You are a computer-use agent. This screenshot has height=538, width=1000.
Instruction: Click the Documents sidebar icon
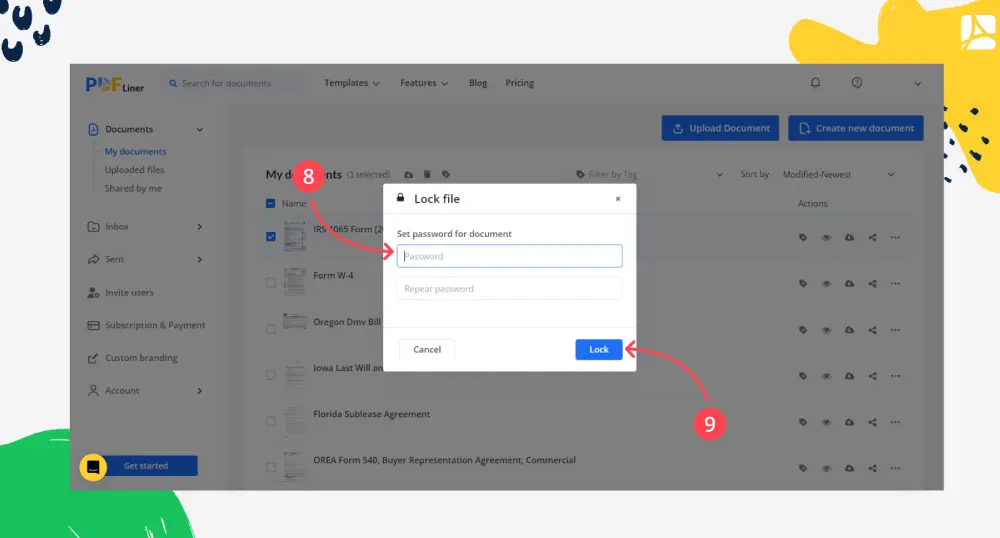93,129
